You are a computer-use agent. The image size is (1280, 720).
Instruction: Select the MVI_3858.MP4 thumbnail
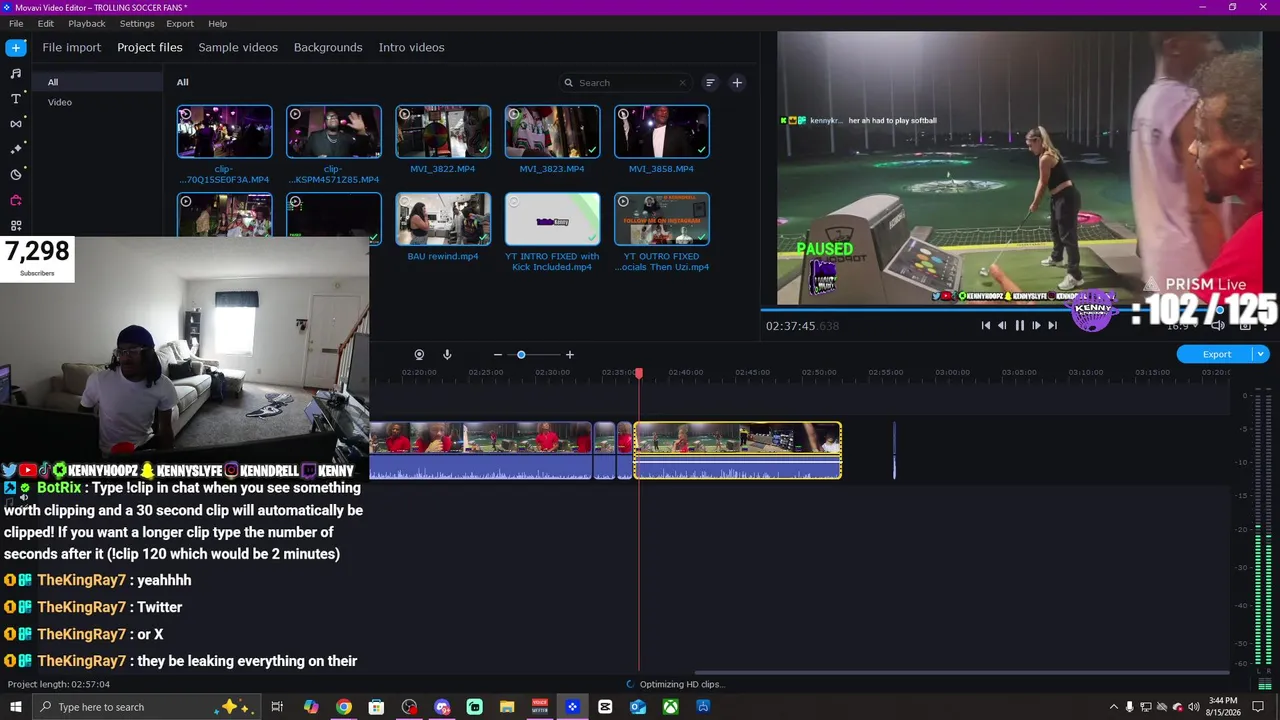(x=662, y=132)
